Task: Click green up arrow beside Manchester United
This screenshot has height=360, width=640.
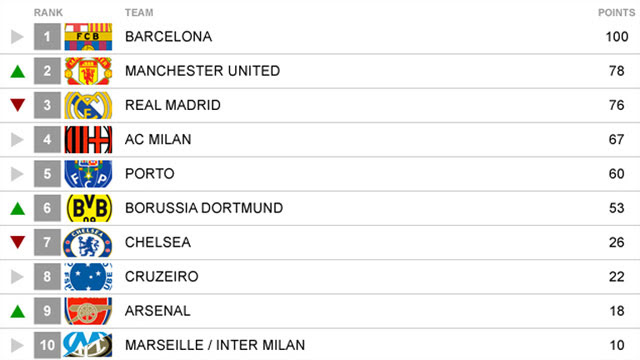Action: (18, 71)
